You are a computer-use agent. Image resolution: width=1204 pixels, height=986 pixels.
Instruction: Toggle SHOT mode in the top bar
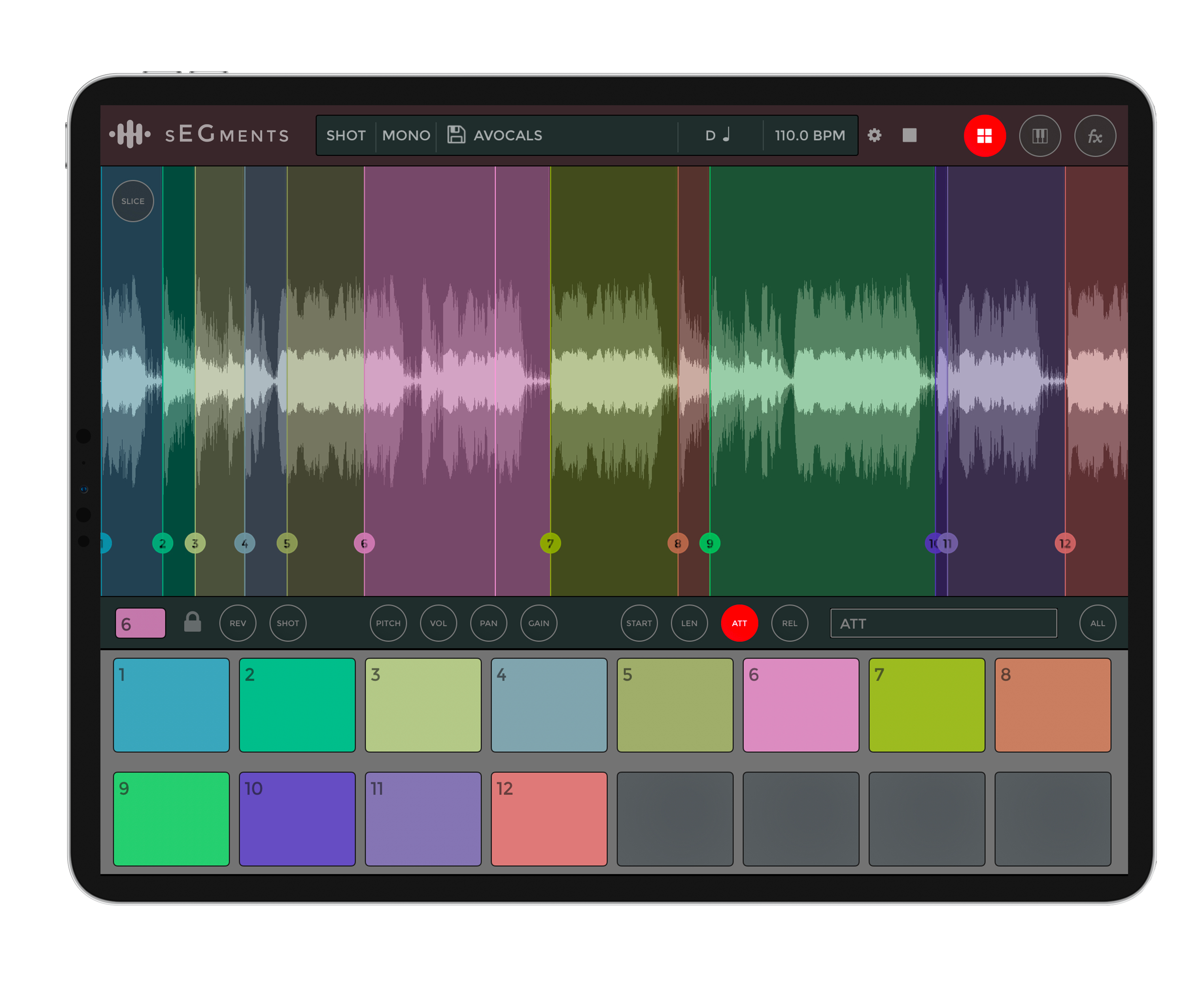point(346,135)
